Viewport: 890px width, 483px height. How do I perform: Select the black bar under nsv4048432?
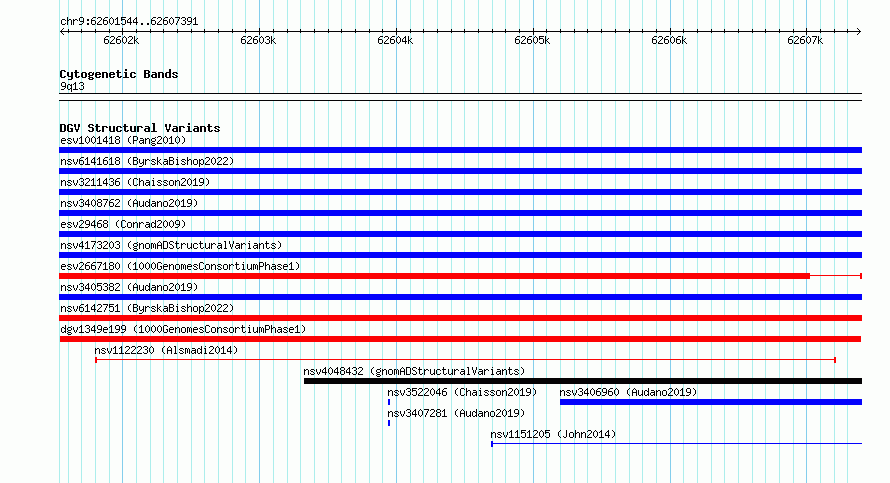[x=583, y=381]
